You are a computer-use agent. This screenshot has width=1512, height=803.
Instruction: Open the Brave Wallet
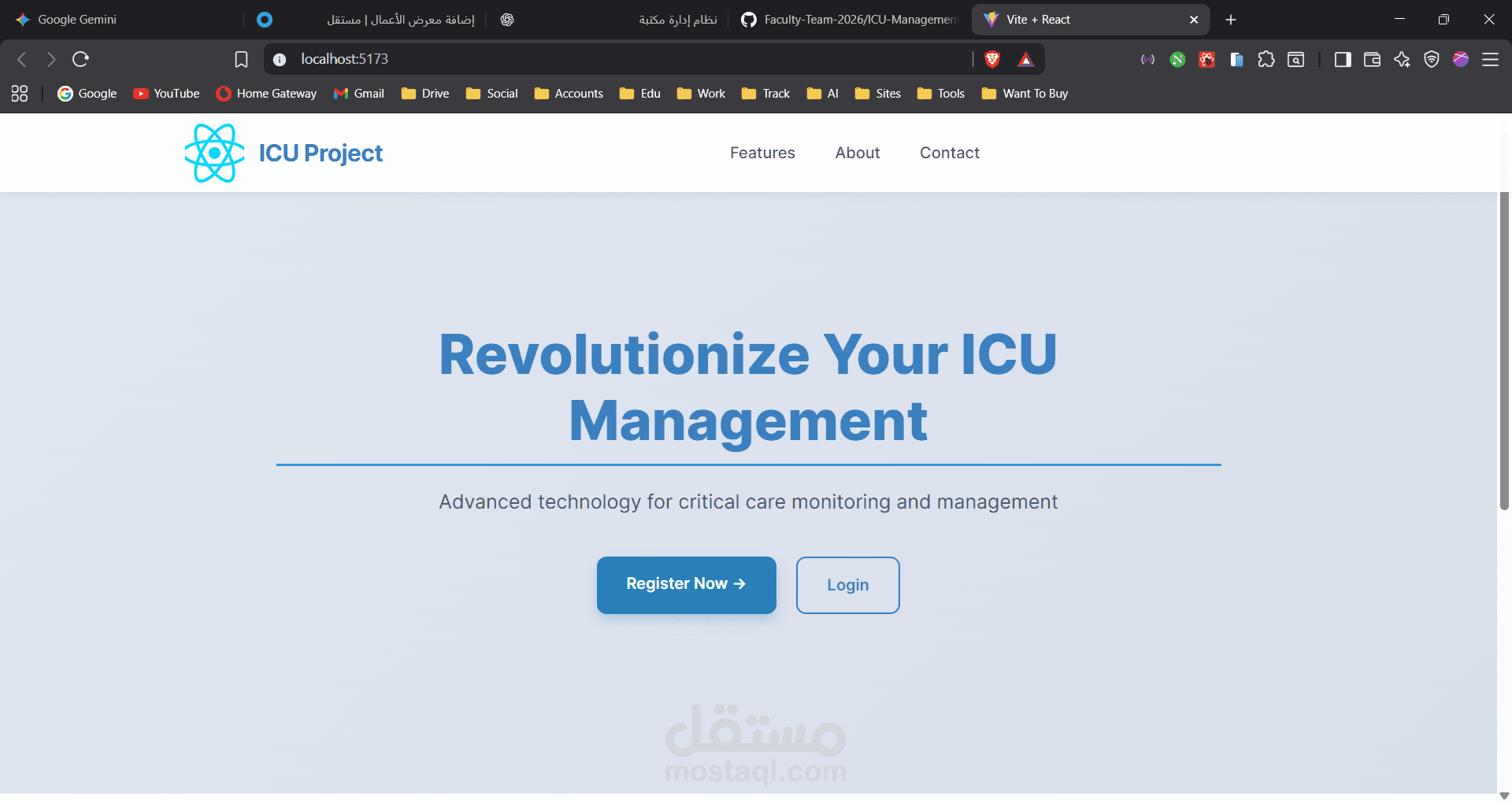(x=1372, y=59)
